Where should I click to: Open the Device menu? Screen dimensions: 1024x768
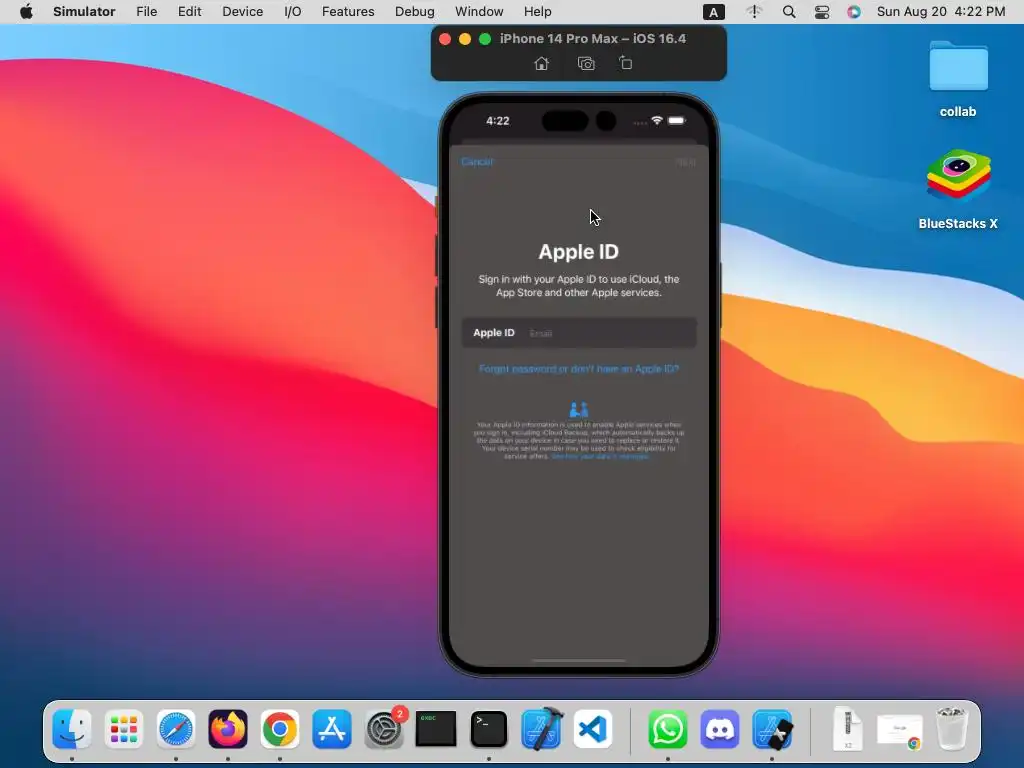242,12
